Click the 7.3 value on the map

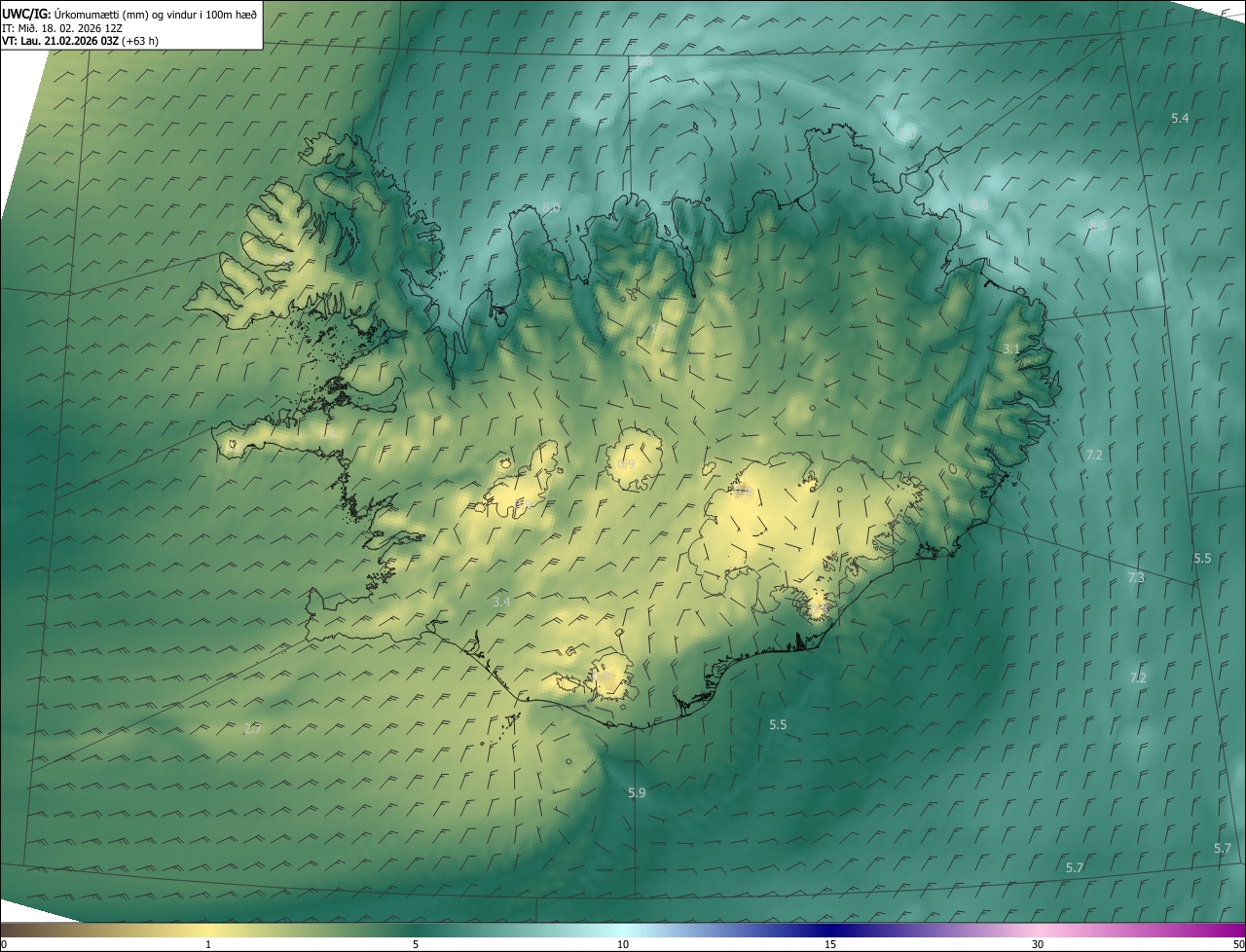tap(1136, 578)
